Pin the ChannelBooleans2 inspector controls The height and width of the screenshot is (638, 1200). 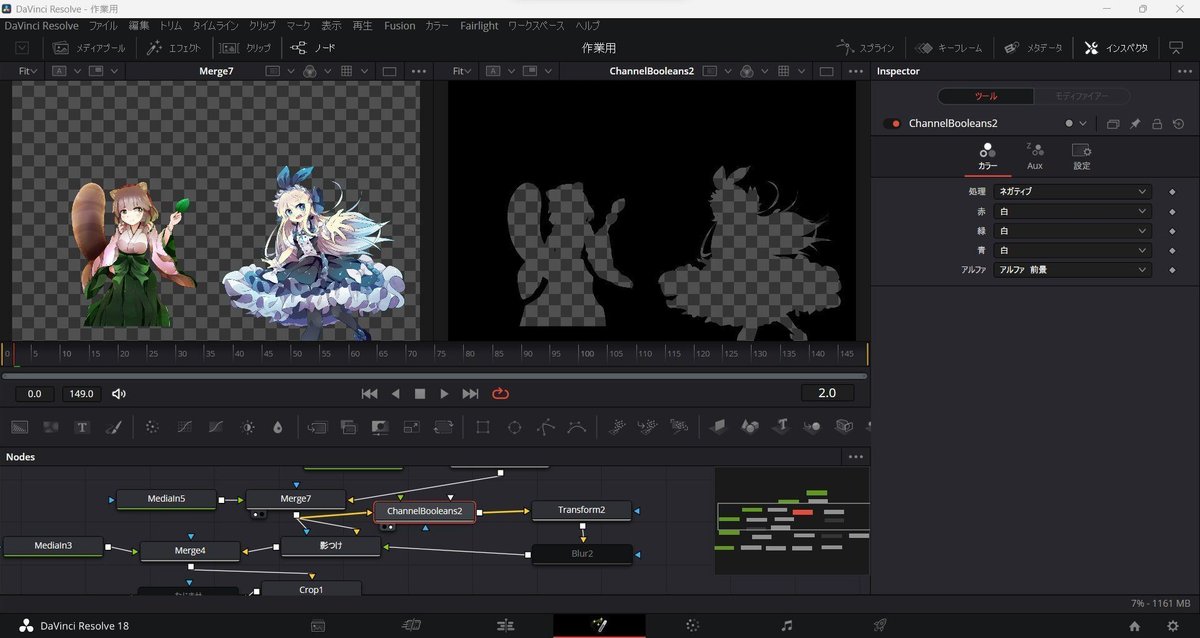pyautogui.click(x=1135, y=124)
